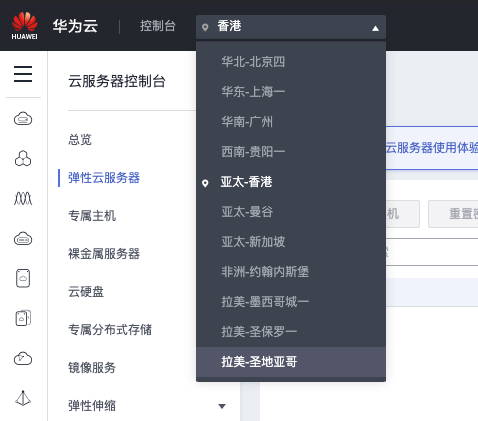Click the cloud disk storage sidebar icon

23,278
